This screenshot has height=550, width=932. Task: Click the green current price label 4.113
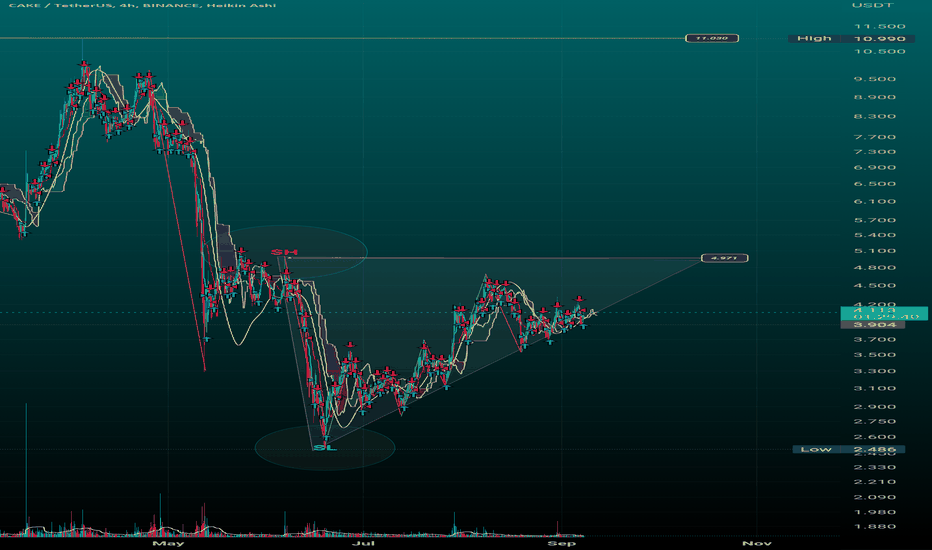point(884,313)
